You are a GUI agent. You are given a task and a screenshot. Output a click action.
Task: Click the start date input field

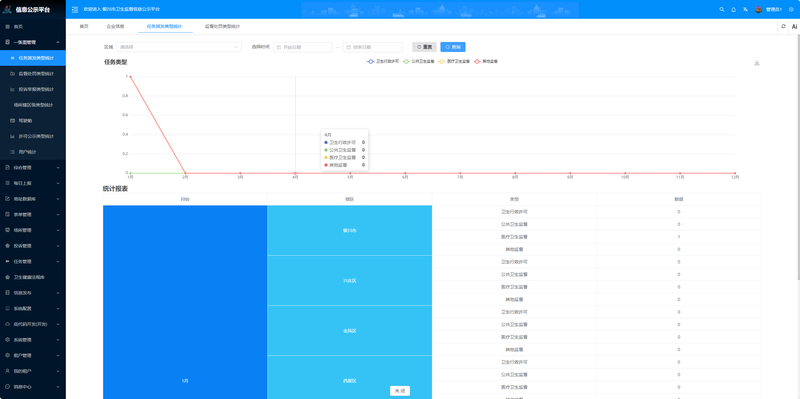click(303, 47)
